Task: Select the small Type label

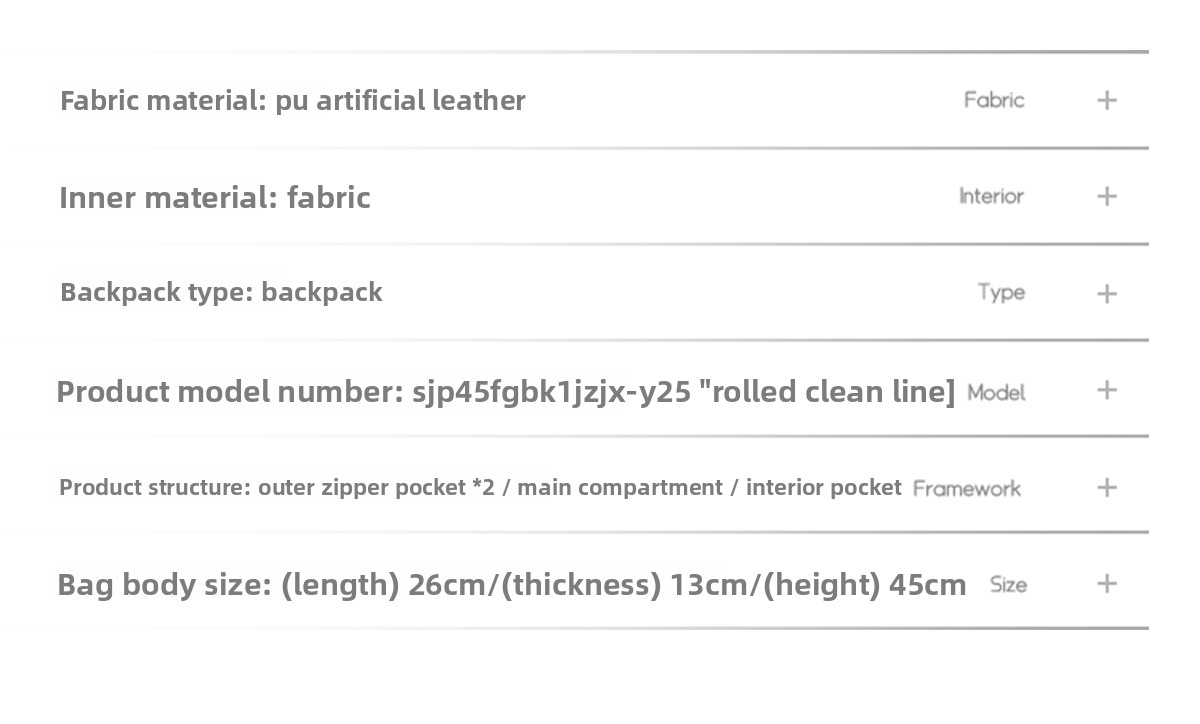Action: click(x=1001, y=293)
